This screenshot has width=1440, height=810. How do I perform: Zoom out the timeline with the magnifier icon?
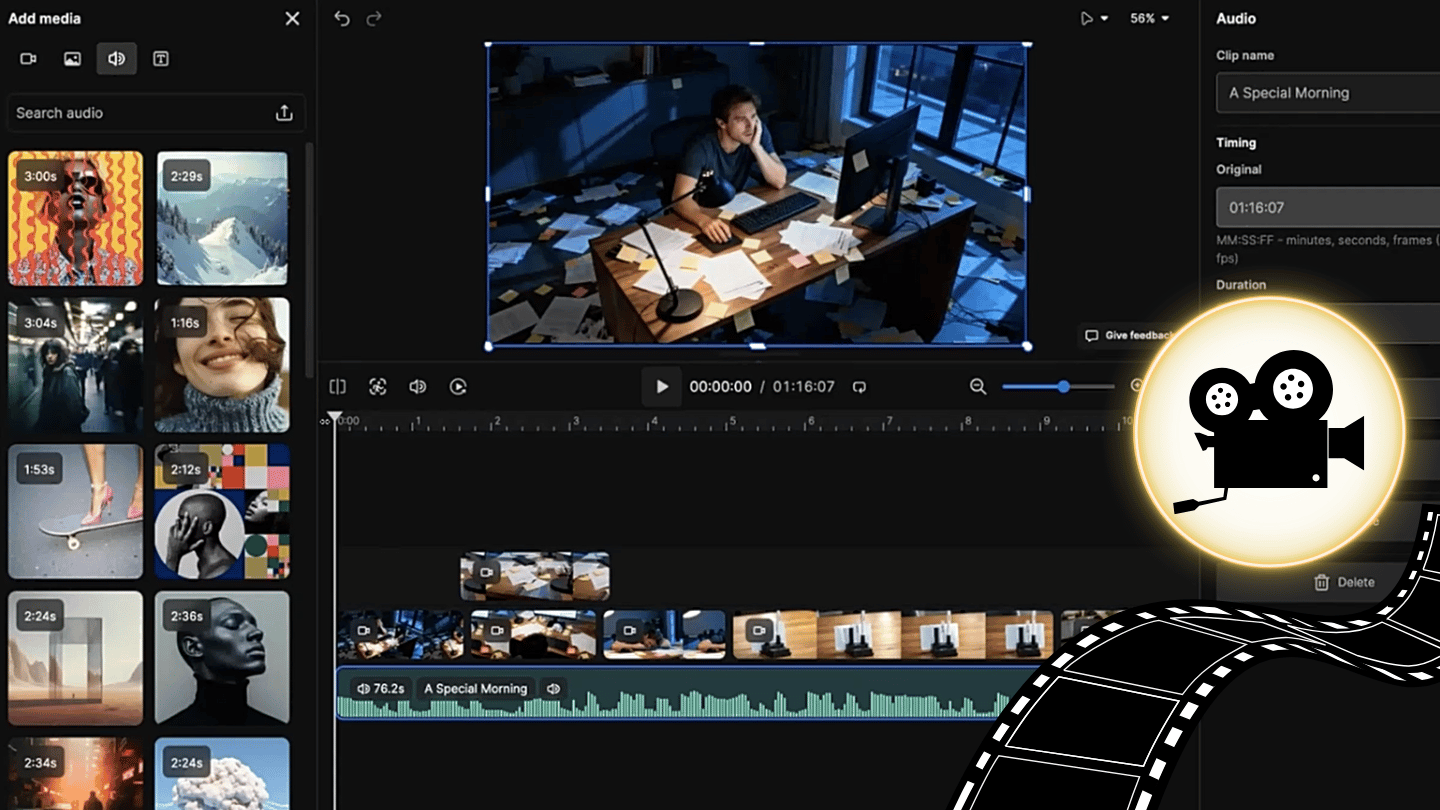point(978,386)
